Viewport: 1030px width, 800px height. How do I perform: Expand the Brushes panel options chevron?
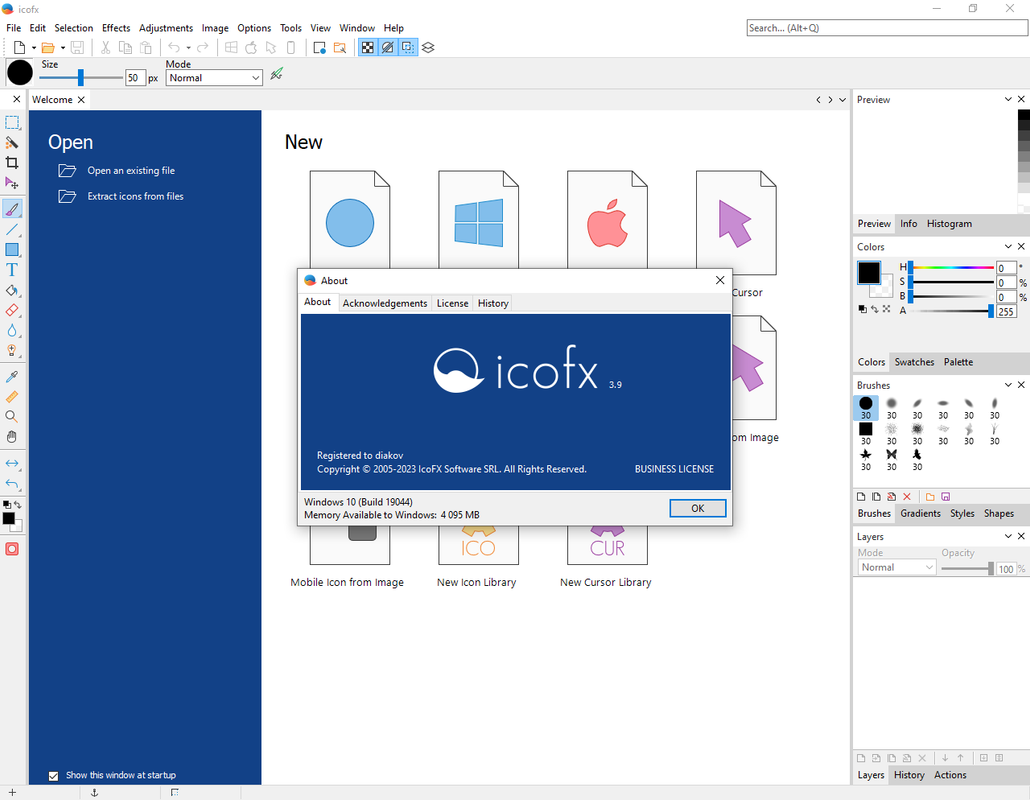click(x=1008, y=385)
